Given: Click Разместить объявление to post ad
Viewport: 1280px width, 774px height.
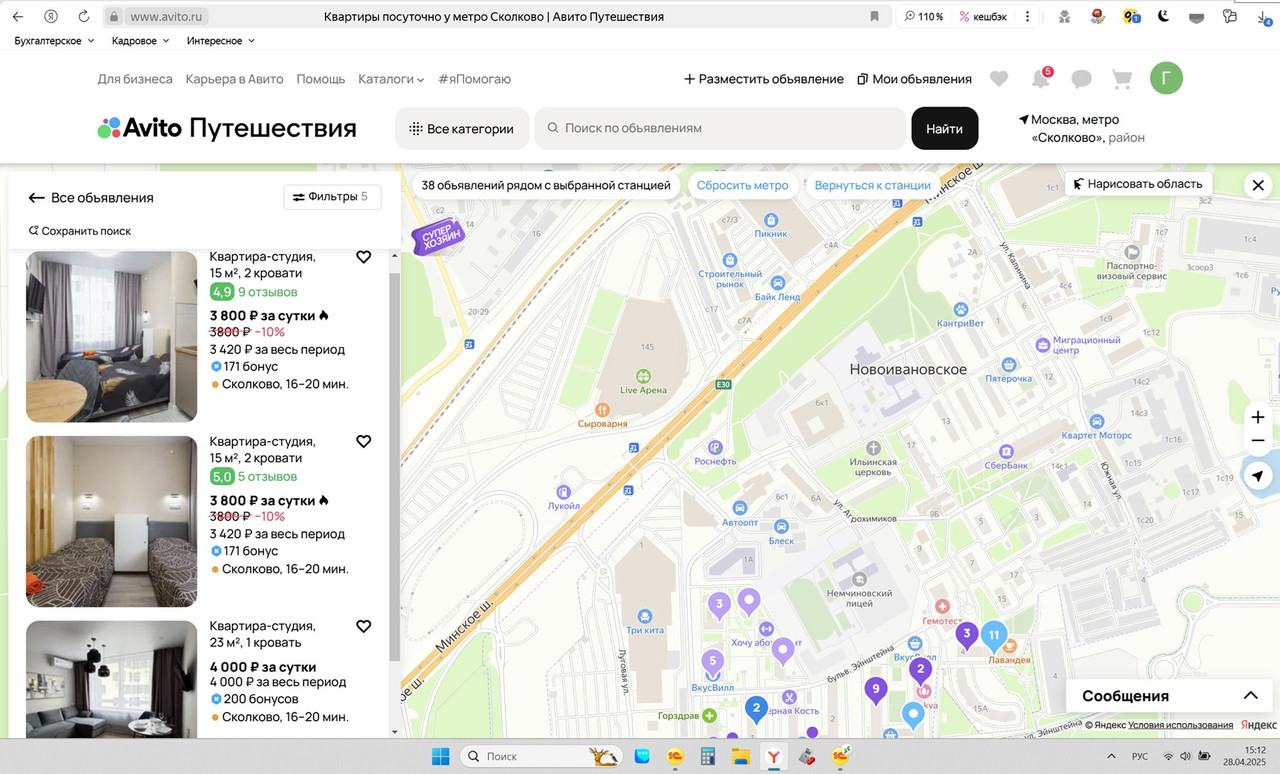Looking at the screenshot, I should pyautogui.click(x=764, y=79).
